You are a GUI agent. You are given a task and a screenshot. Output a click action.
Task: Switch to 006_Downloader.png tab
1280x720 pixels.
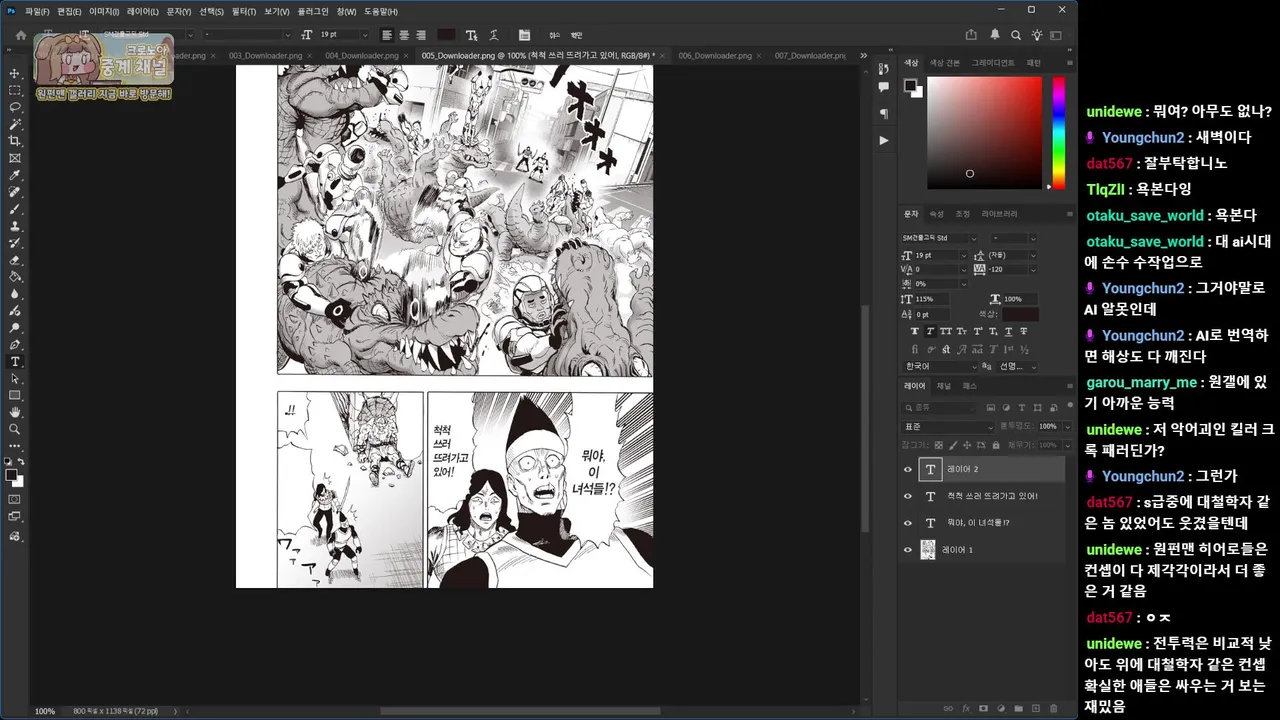715,55
